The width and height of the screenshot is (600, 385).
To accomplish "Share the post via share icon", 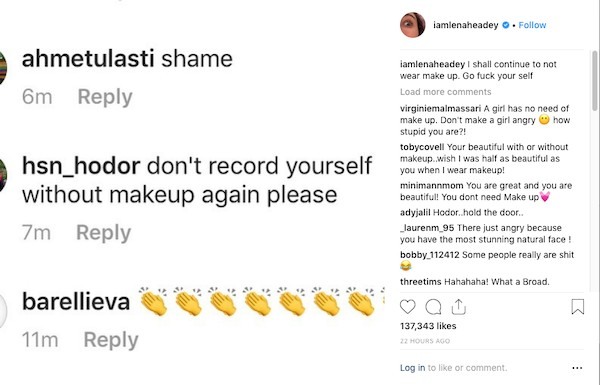I will [x=458, y=307].
